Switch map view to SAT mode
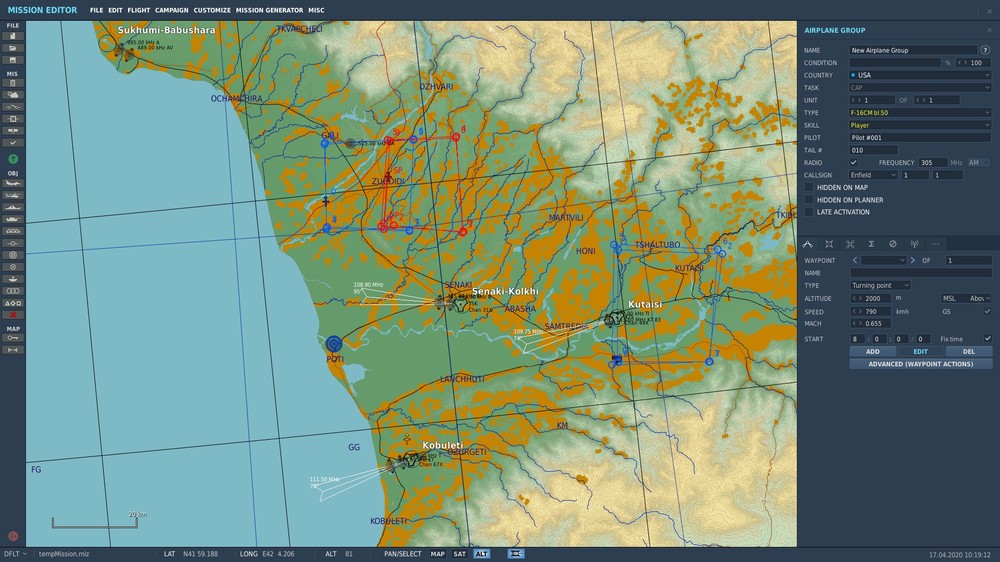 tap(460, 554)
